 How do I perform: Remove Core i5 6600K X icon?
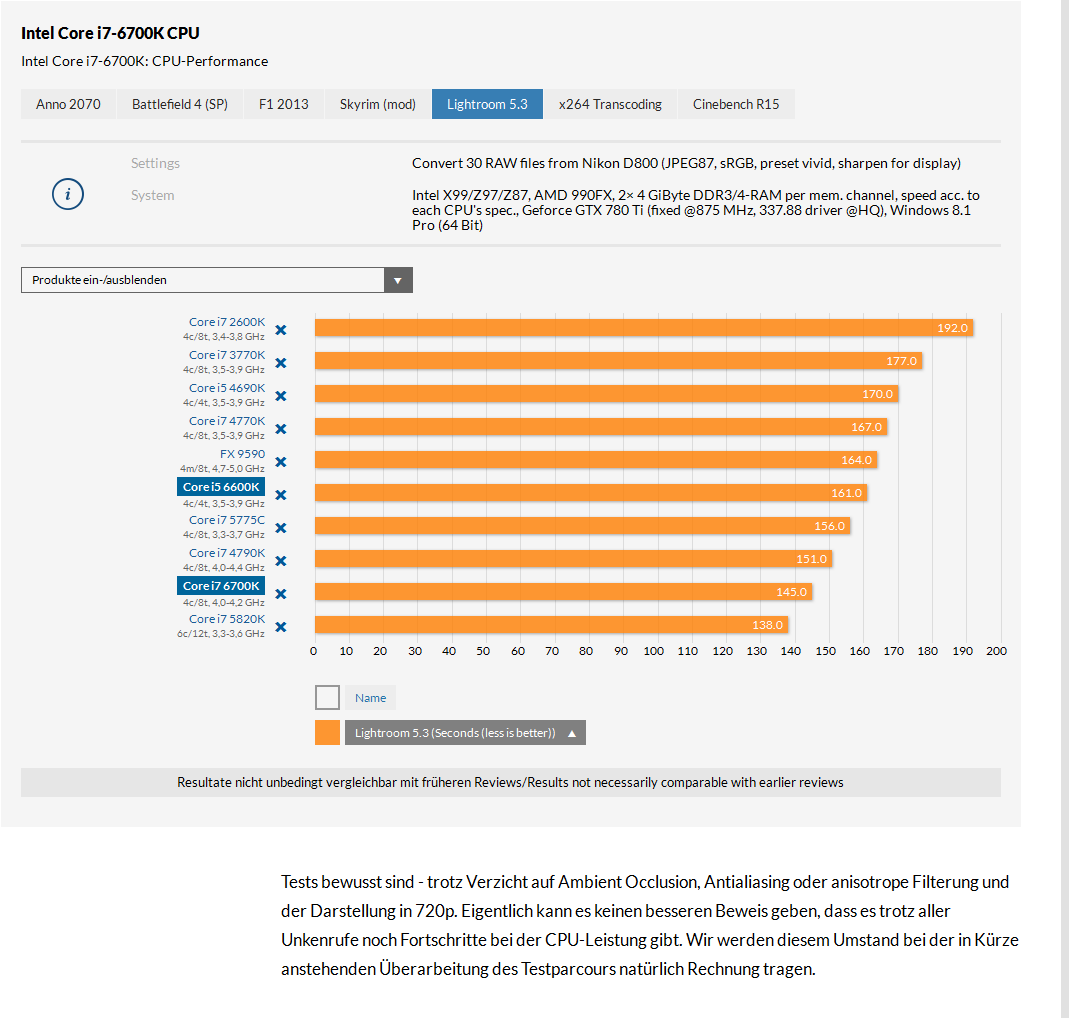[x=280, y=495]
